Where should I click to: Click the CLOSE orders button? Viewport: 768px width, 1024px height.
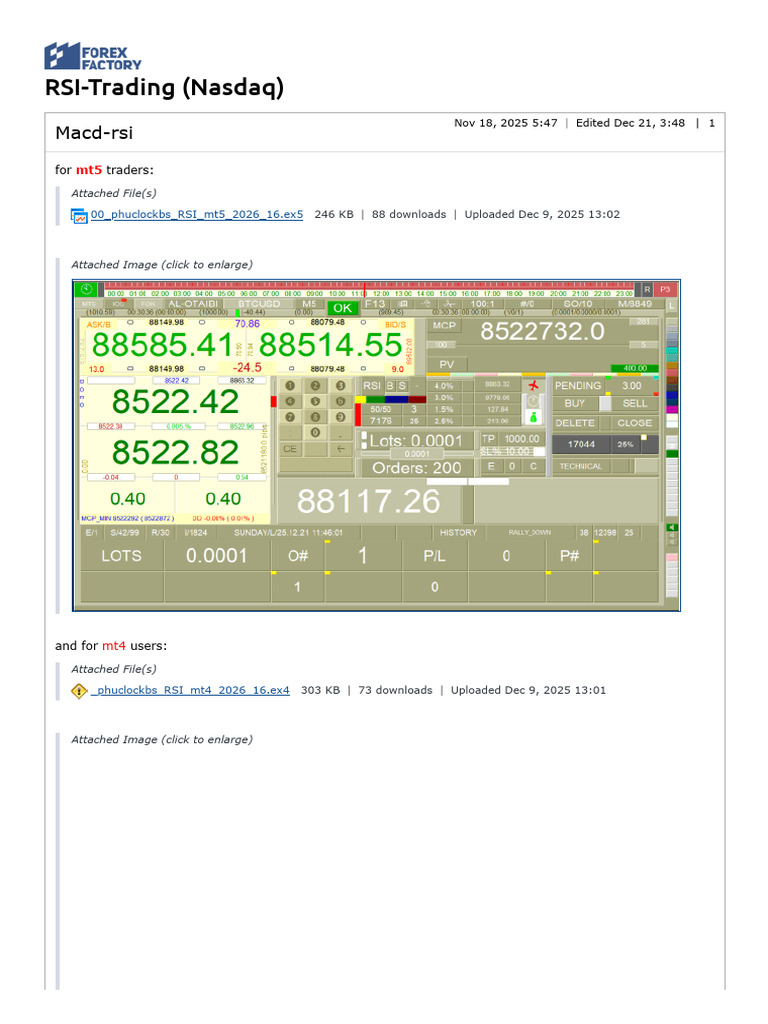(635, 423)
